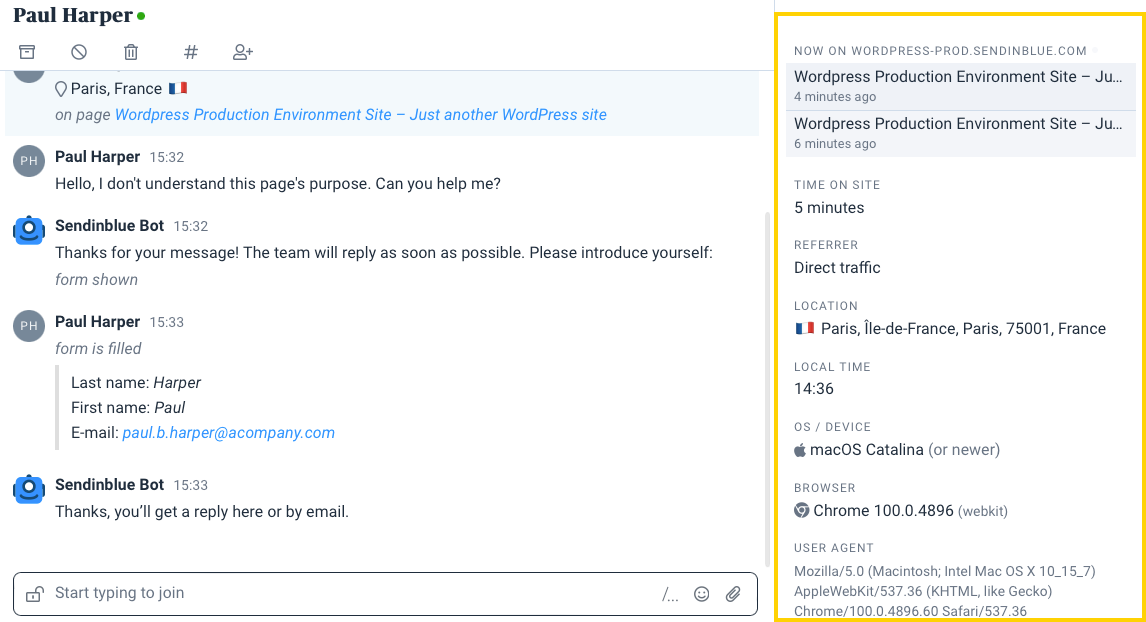Click the archive conversation icon
The width and height of the screenshot is (1146, 622).
(27, 52)
